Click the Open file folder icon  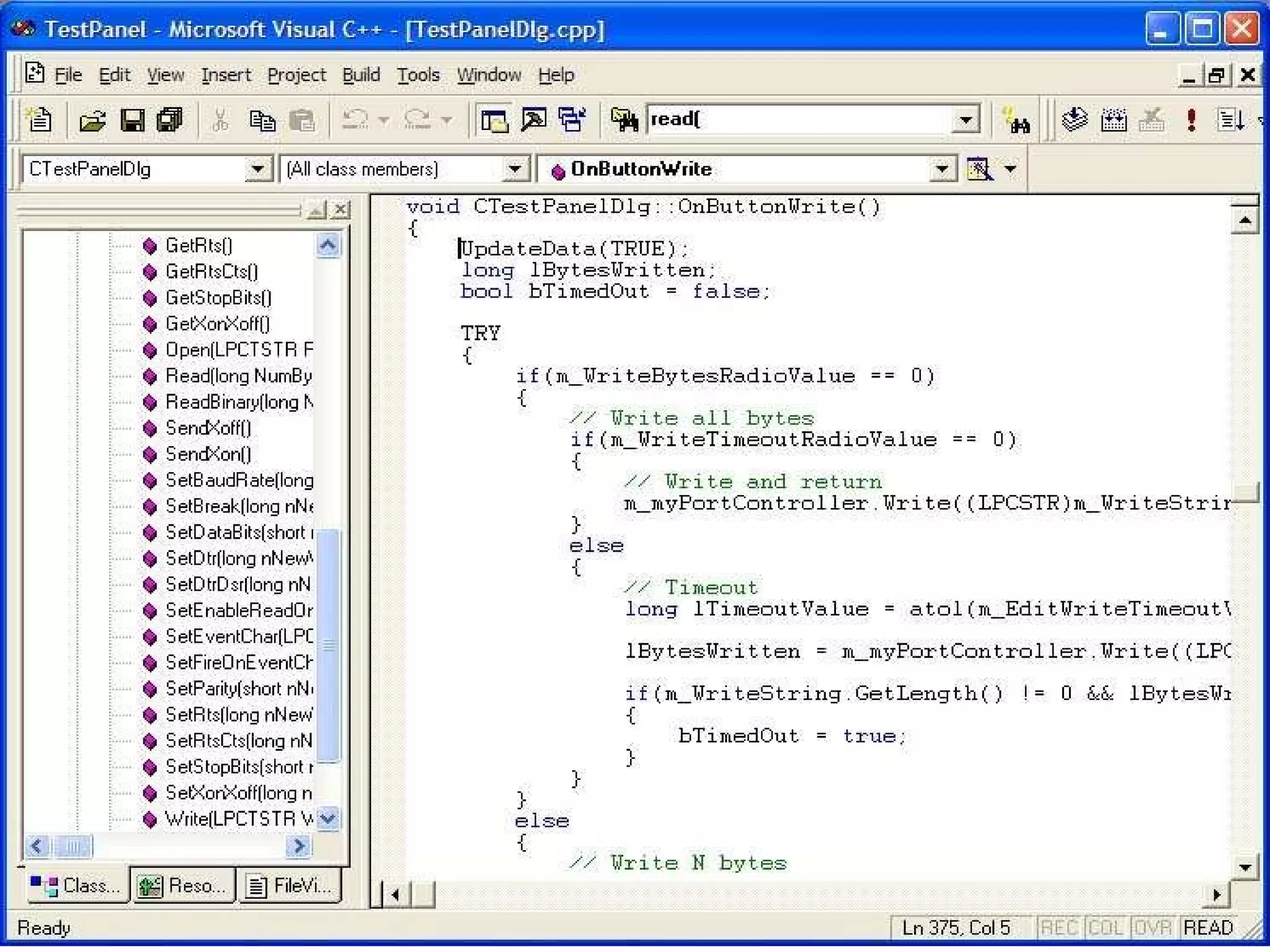(92, 119)
